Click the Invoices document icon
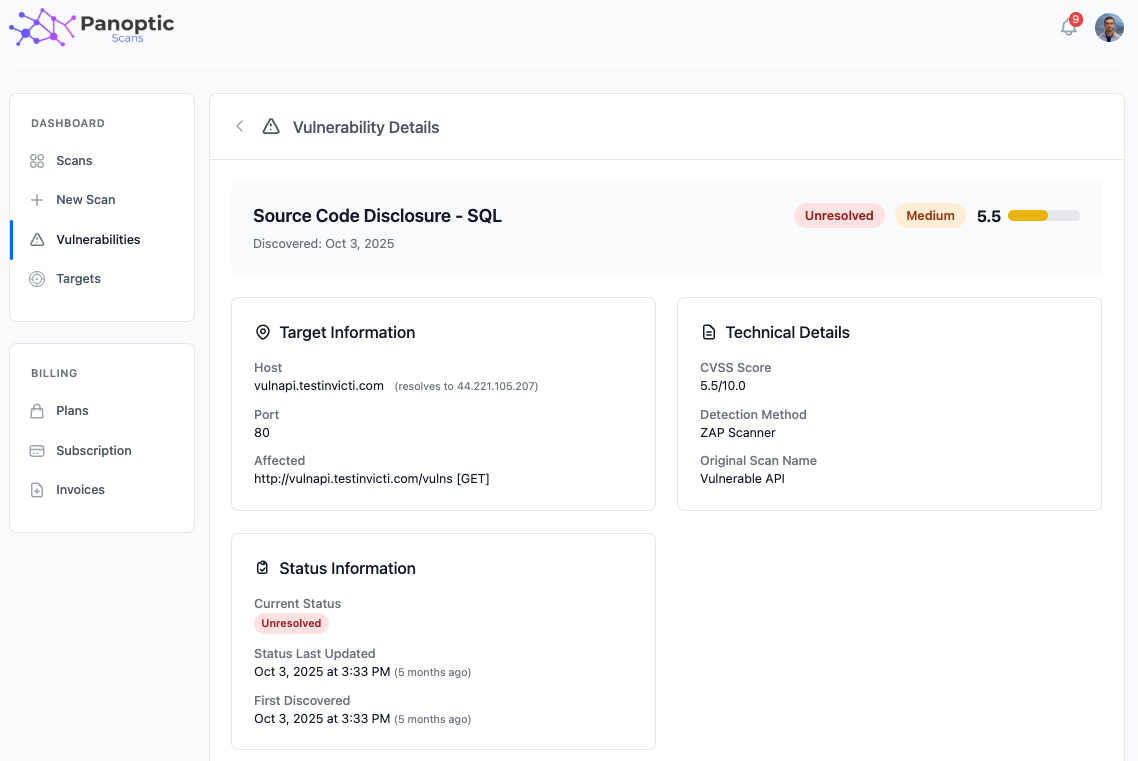The image size is (1138, 761). click(37, 489)
